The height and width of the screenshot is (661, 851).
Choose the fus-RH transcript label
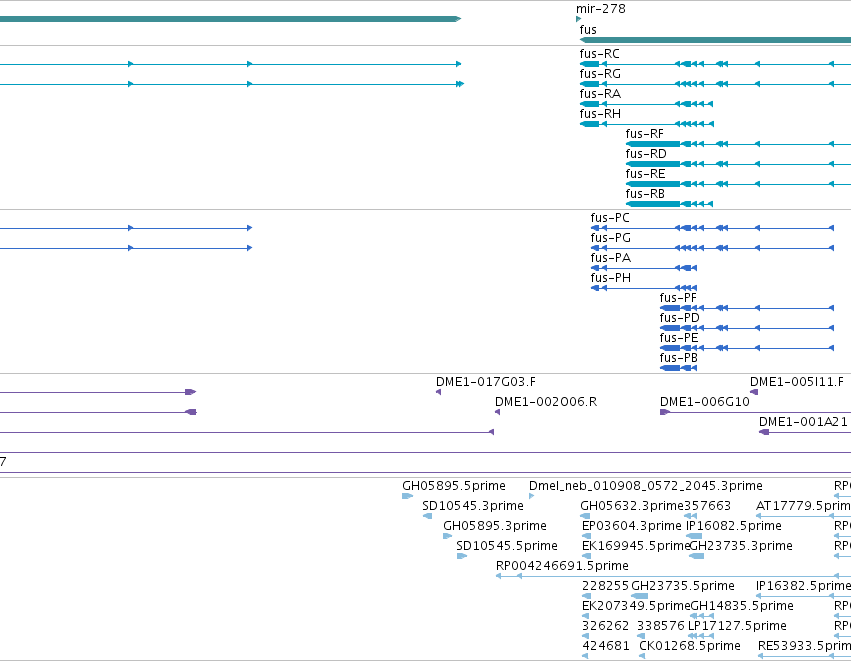coord(600,114)
